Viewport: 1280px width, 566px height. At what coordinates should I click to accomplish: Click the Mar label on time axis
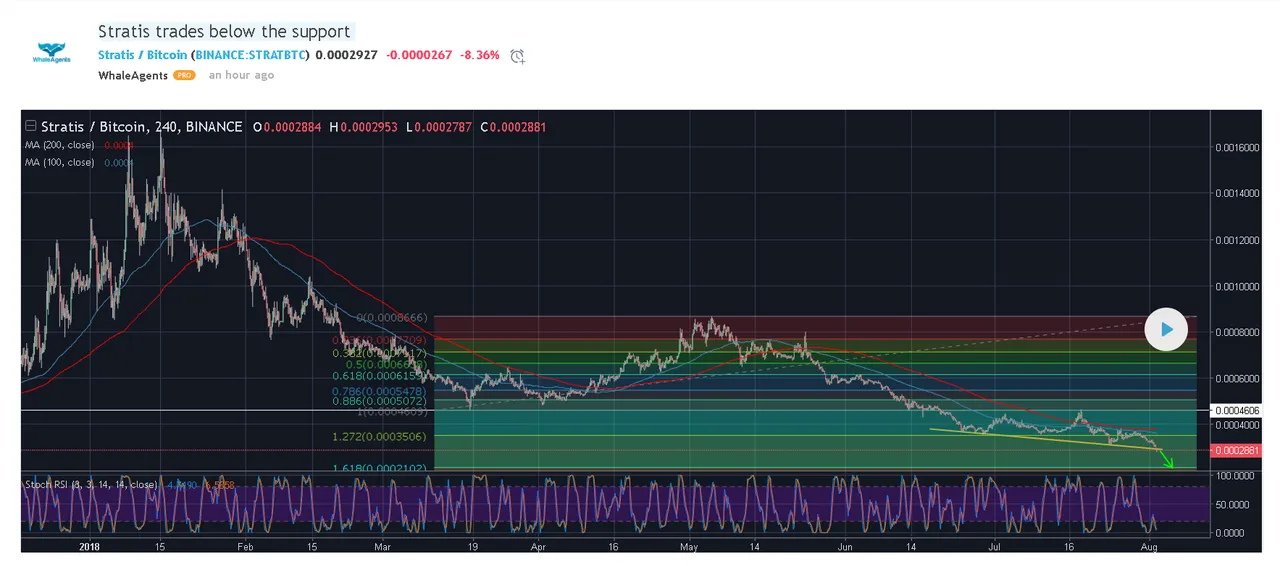coord(383,547)
